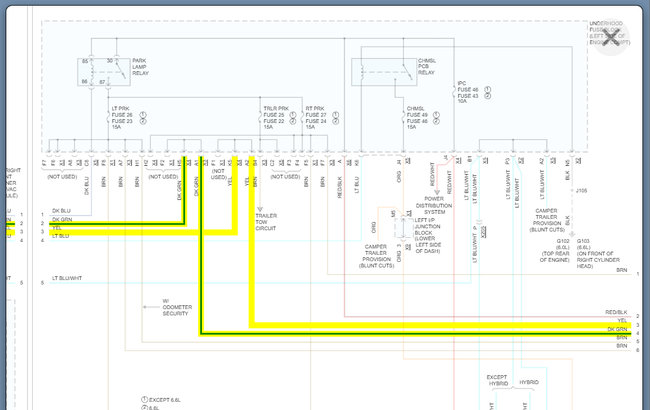Click the EXCEPT HYBRID branch label
650x410 pixels.
tap(497, 380)
